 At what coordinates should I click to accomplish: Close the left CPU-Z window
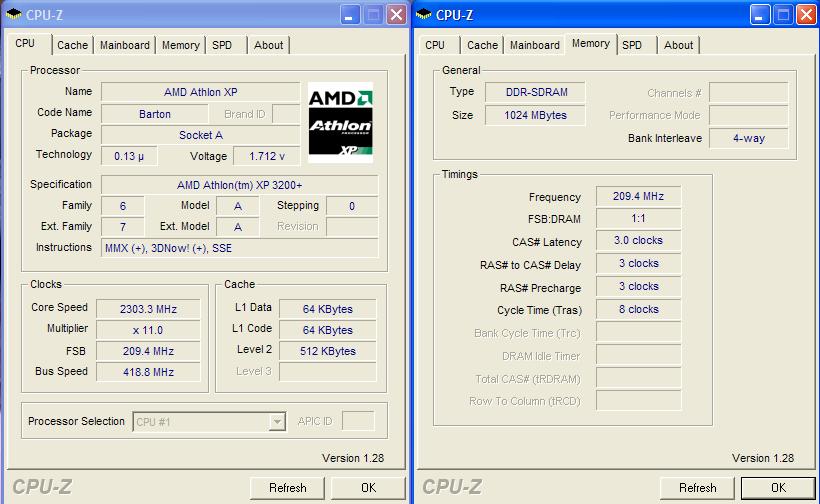point(396,15)
